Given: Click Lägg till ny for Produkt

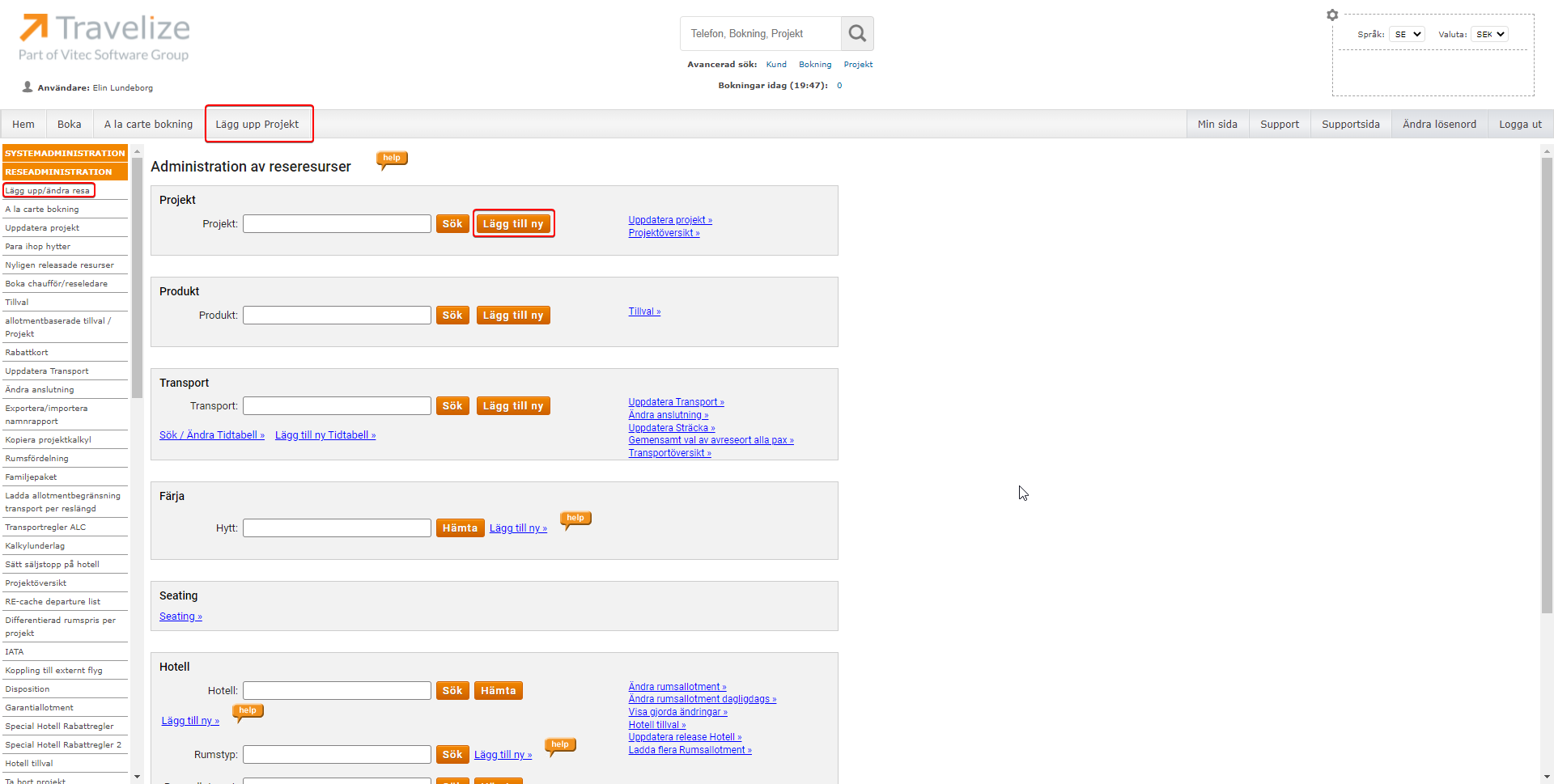Looking at the screenshot, I should [x=513, y=316].
